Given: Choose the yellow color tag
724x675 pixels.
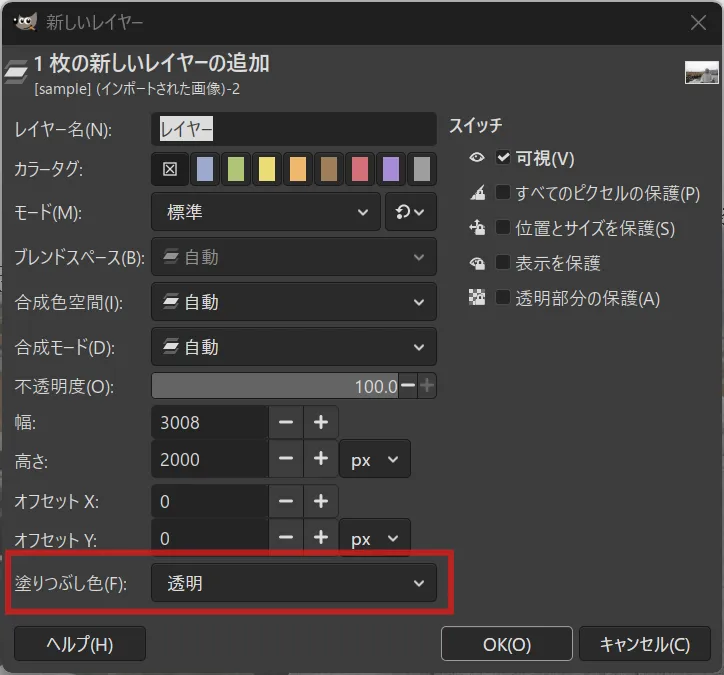Looking at the screenshot, I should click(x=267, y=169).
